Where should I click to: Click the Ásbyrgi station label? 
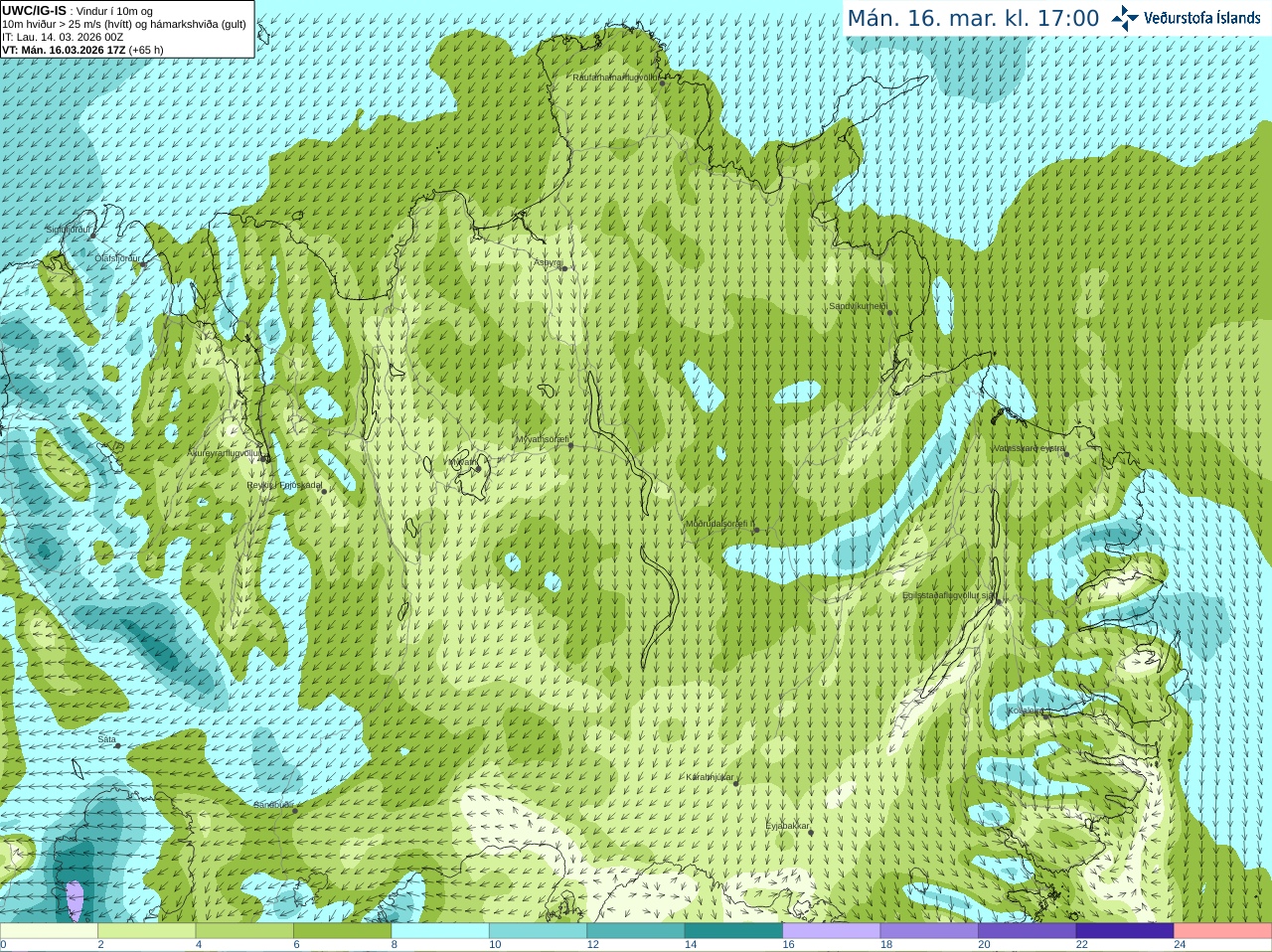548,262
